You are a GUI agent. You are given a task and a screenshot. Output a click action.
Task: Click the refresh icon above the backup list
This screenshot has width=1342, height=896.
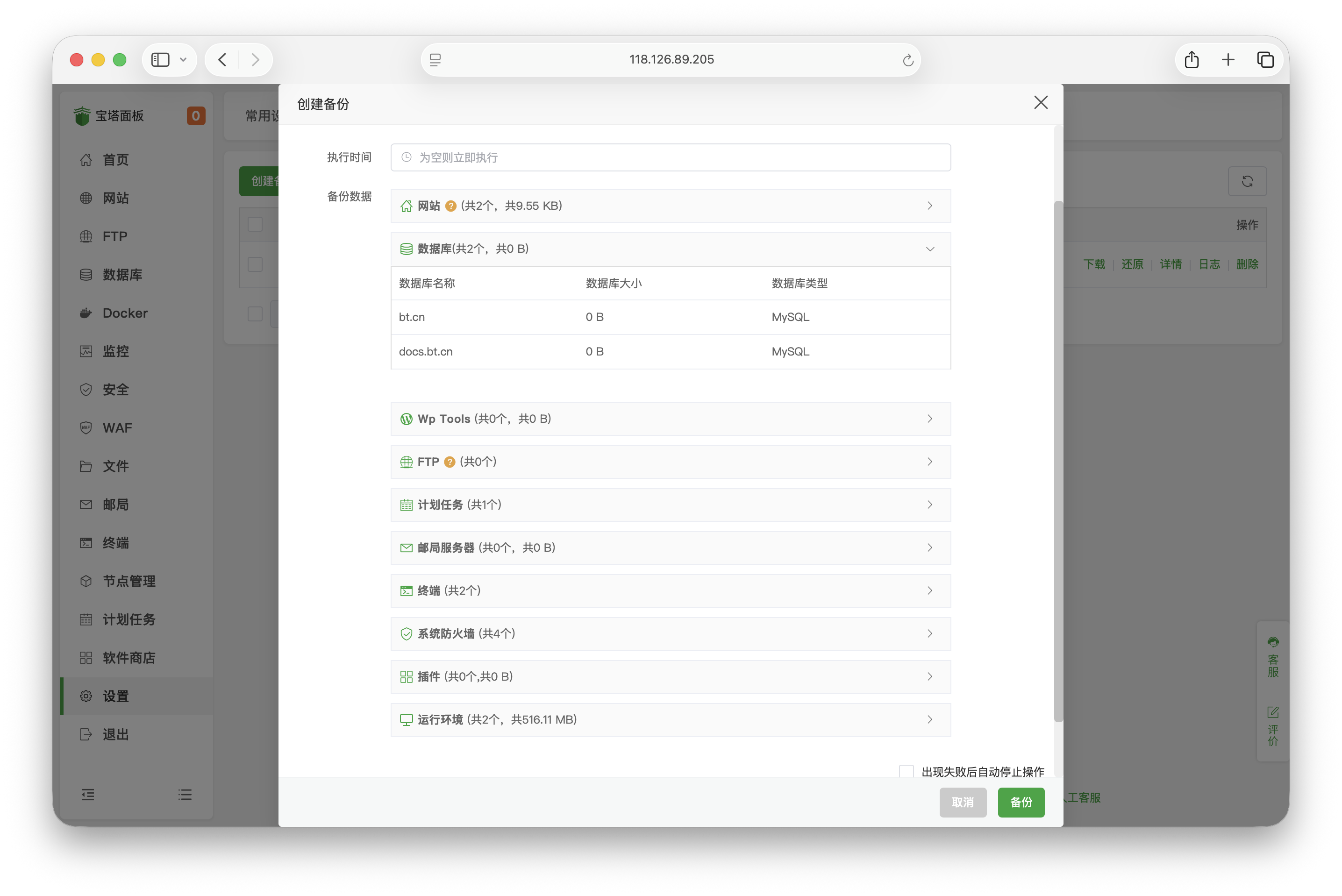[1248, 181]
